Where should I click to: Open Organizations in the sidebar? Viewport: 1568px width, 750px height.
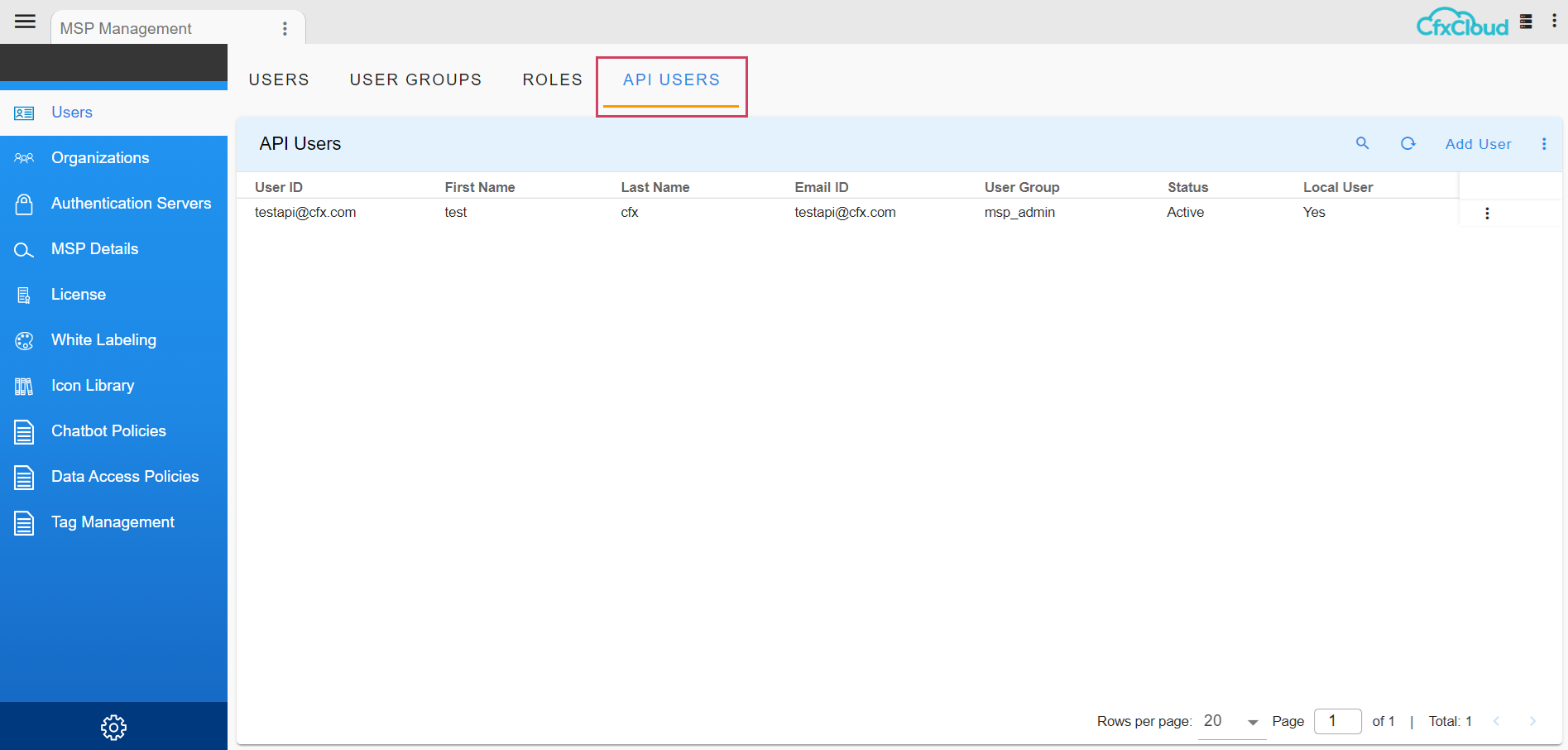[100, 158]
